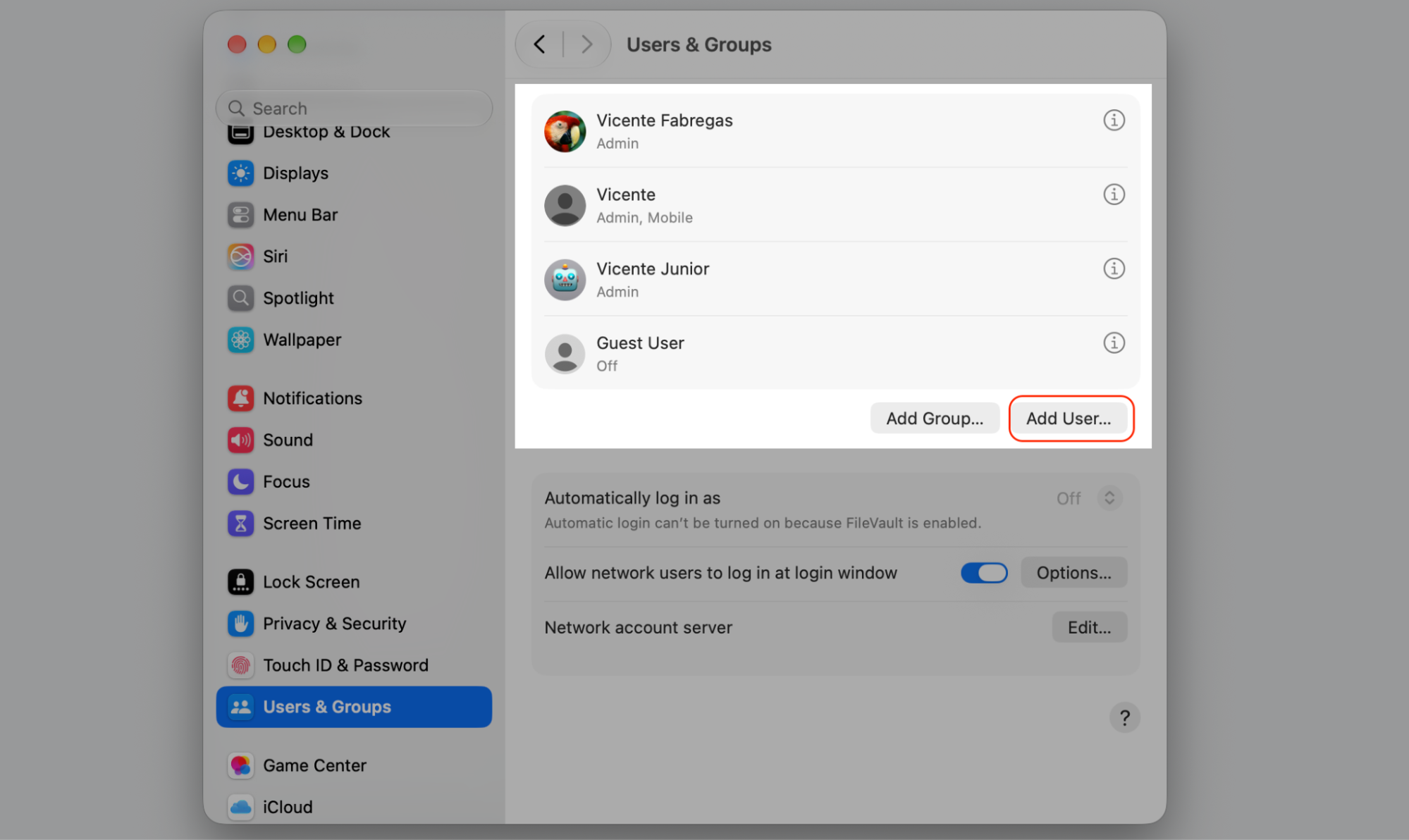The width and height of the screenshot is (1409, 840).
Task: Click the Siri sidebar icon
Action: pyautogui.click(x=240, y=257)
